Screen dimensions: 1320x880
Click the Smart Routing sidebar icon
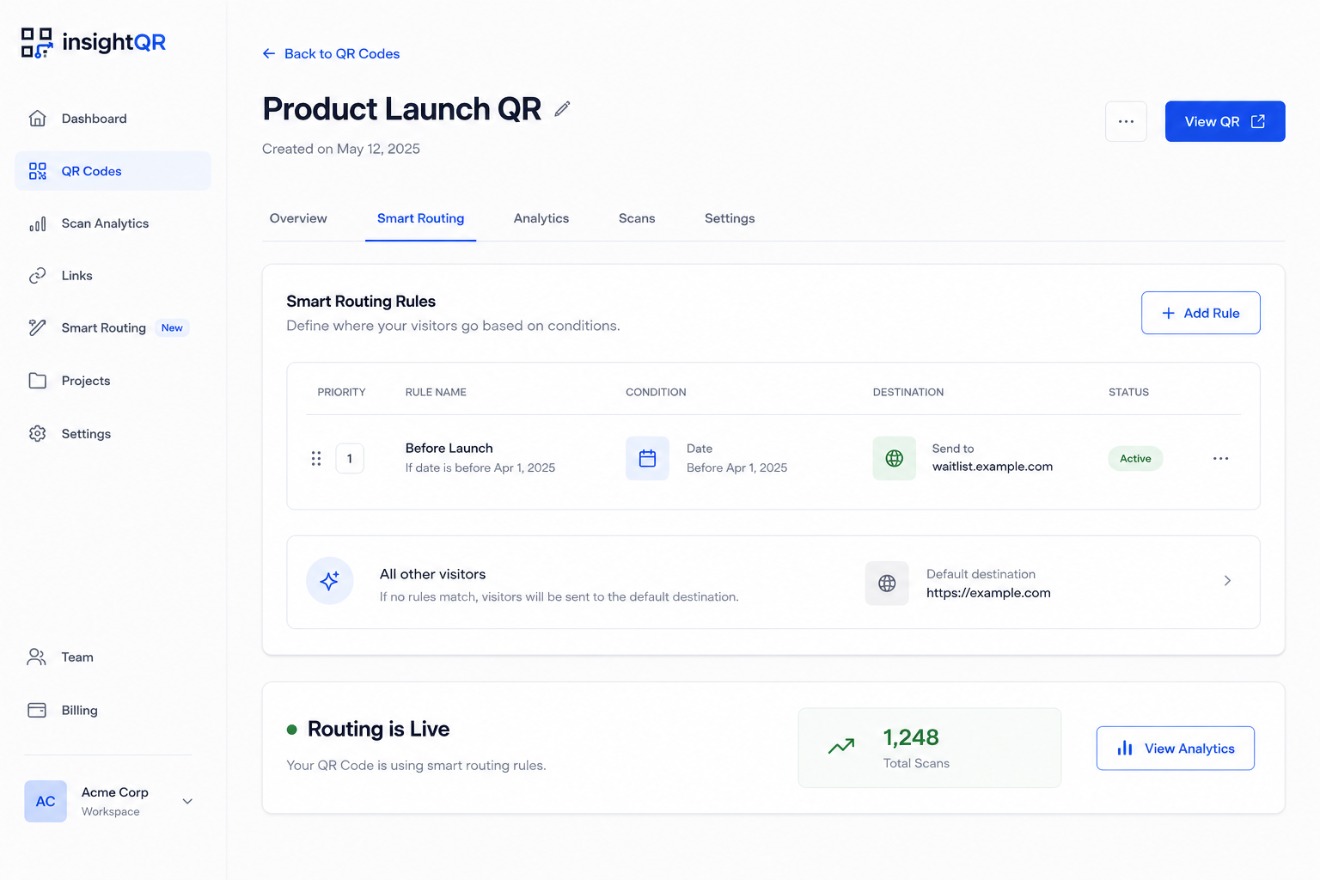coord(37,328)
